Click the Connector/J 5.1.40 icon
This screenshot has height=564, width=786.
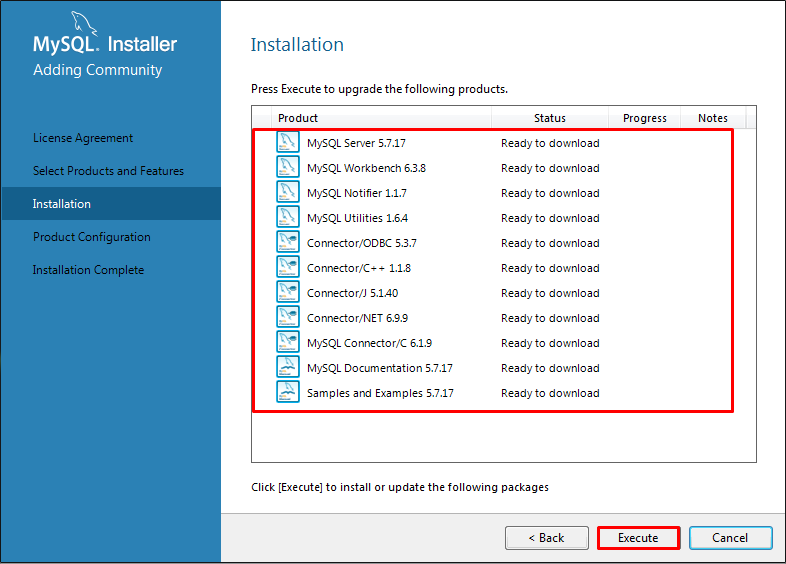pyautogui.click(x=288, y=292)
